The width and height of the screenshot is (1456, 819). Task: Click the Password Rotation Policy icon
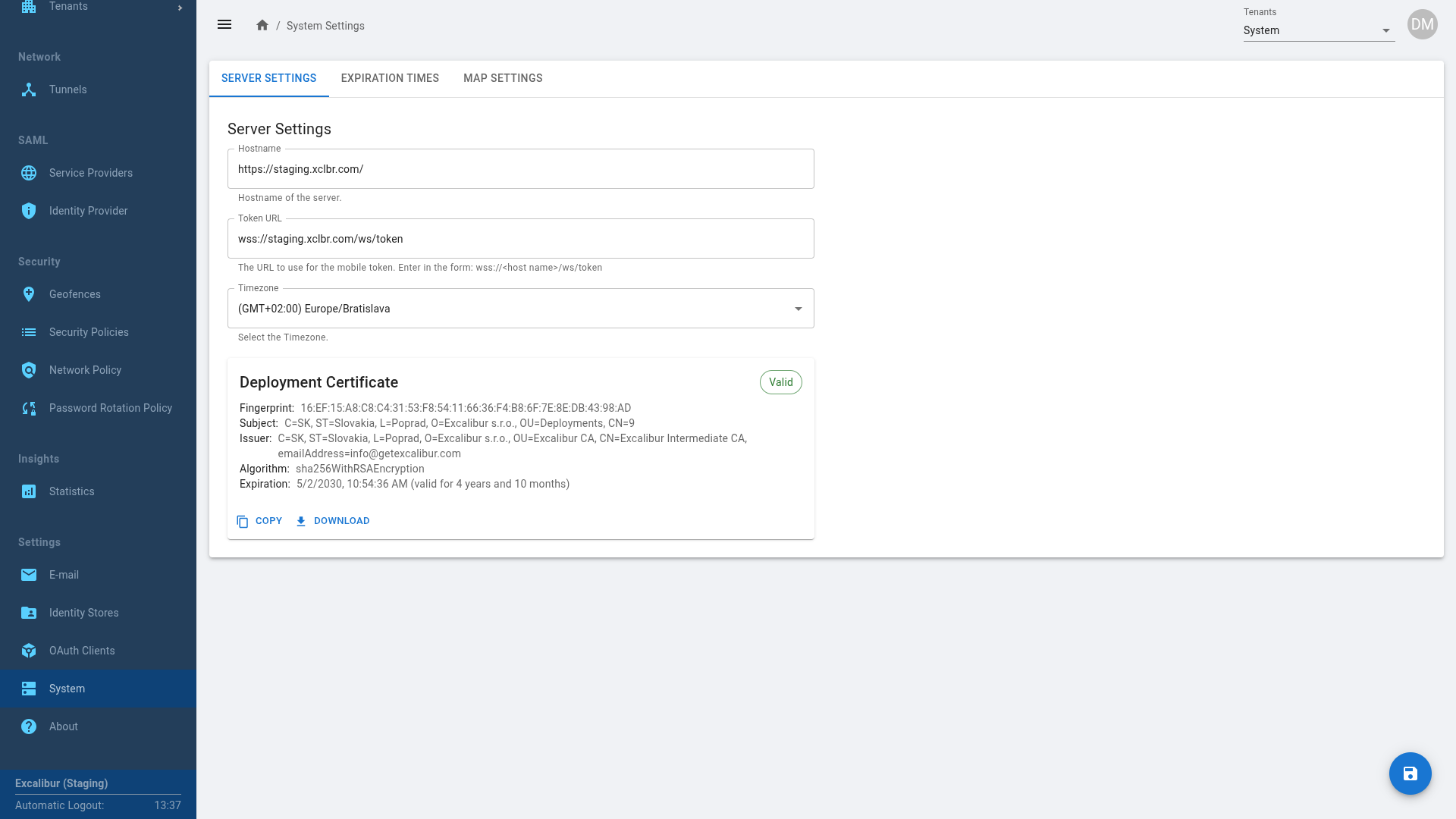point(29,408)
